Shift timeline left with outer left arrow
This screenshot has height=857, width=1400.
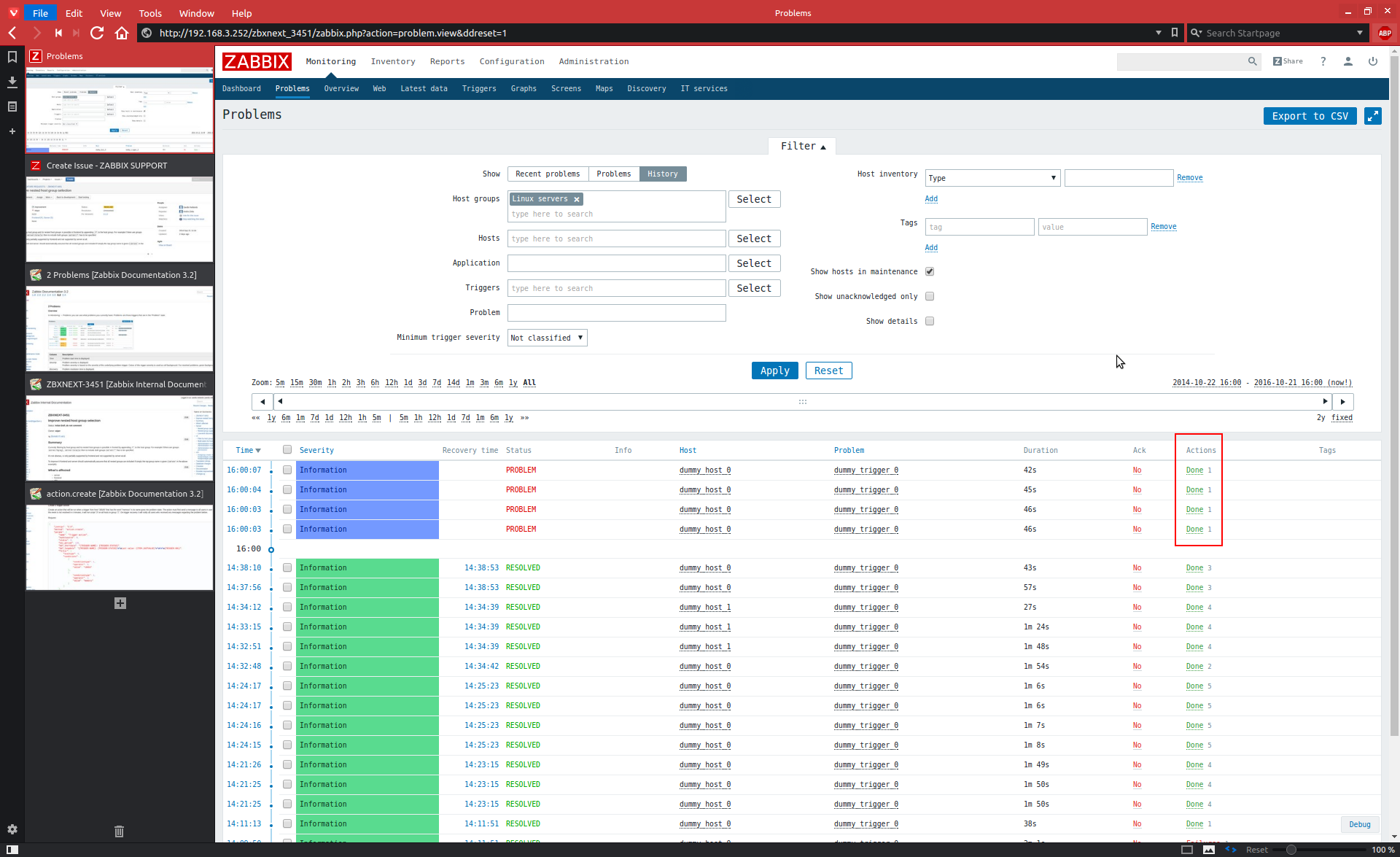coord(262,402)
